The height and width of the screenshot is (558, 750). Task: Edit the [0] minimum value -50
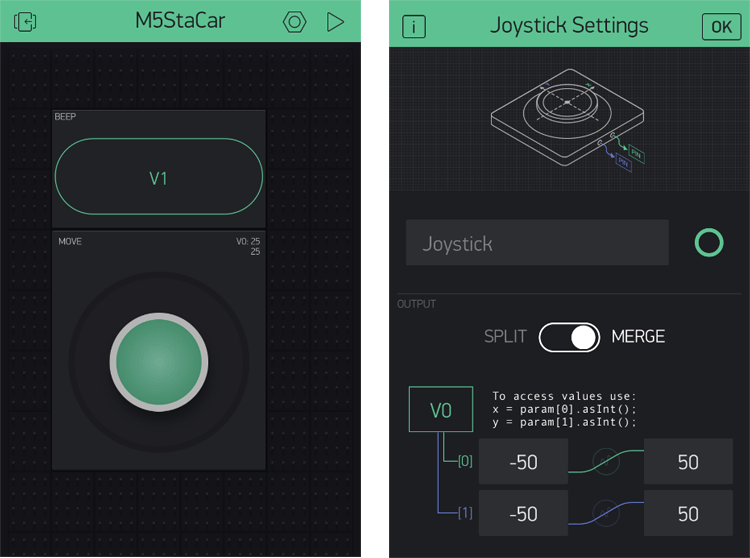(523, 461)
